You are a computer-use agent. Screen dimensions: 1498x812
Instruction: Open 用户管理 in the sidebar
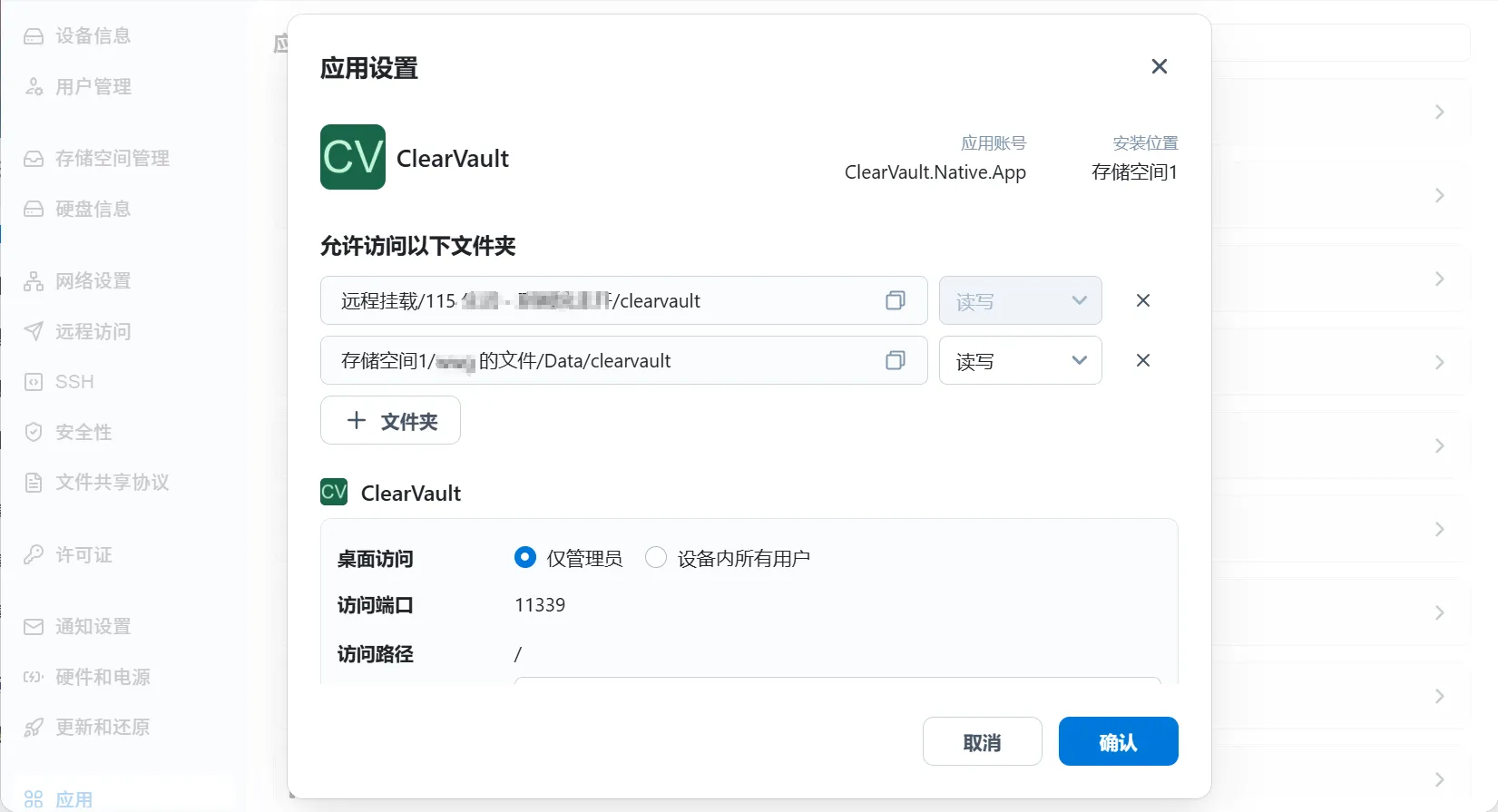click(x=93, y=87)
